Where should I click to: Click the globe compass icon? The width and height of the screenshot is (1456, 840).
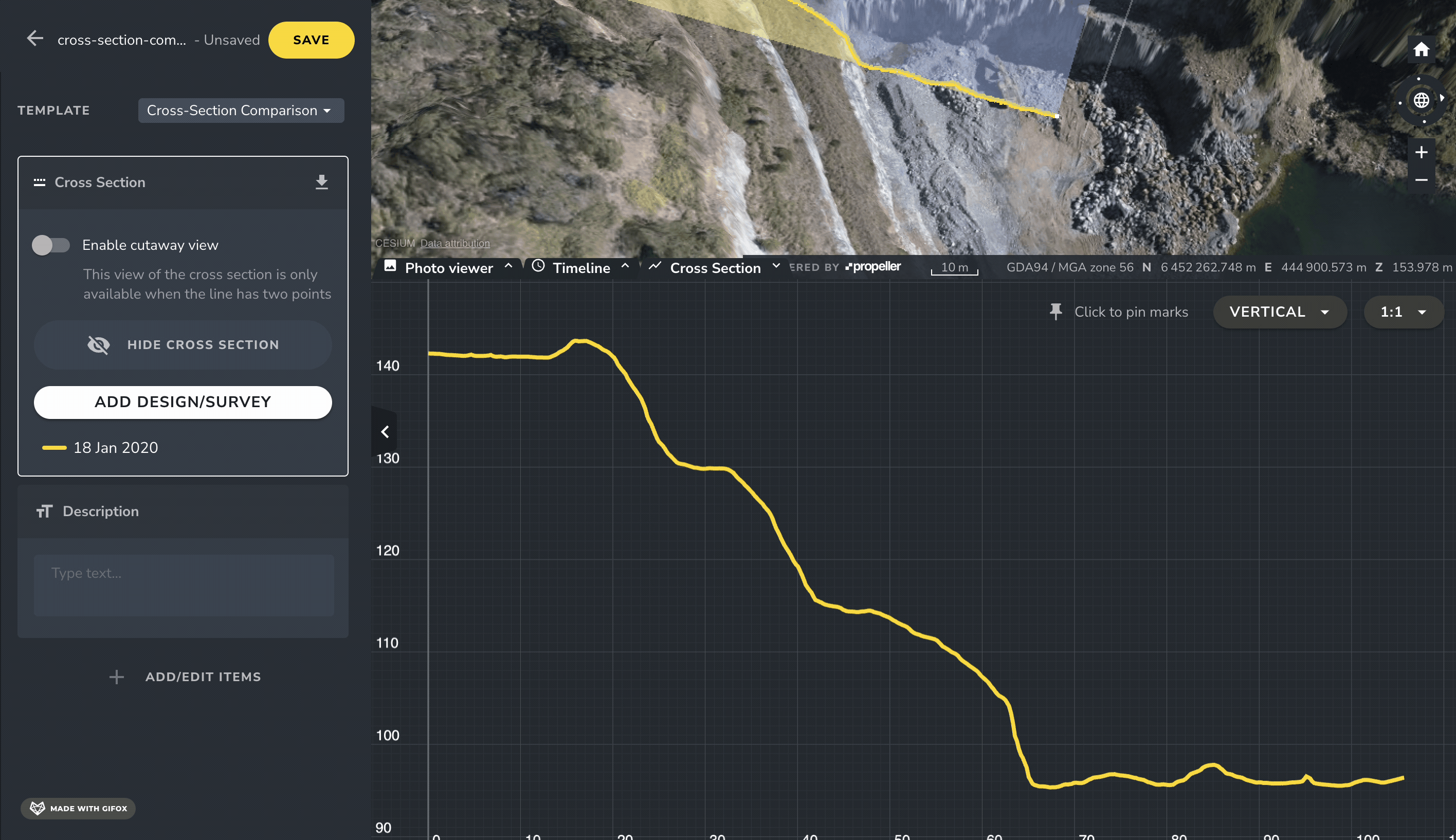(1422, 100)
